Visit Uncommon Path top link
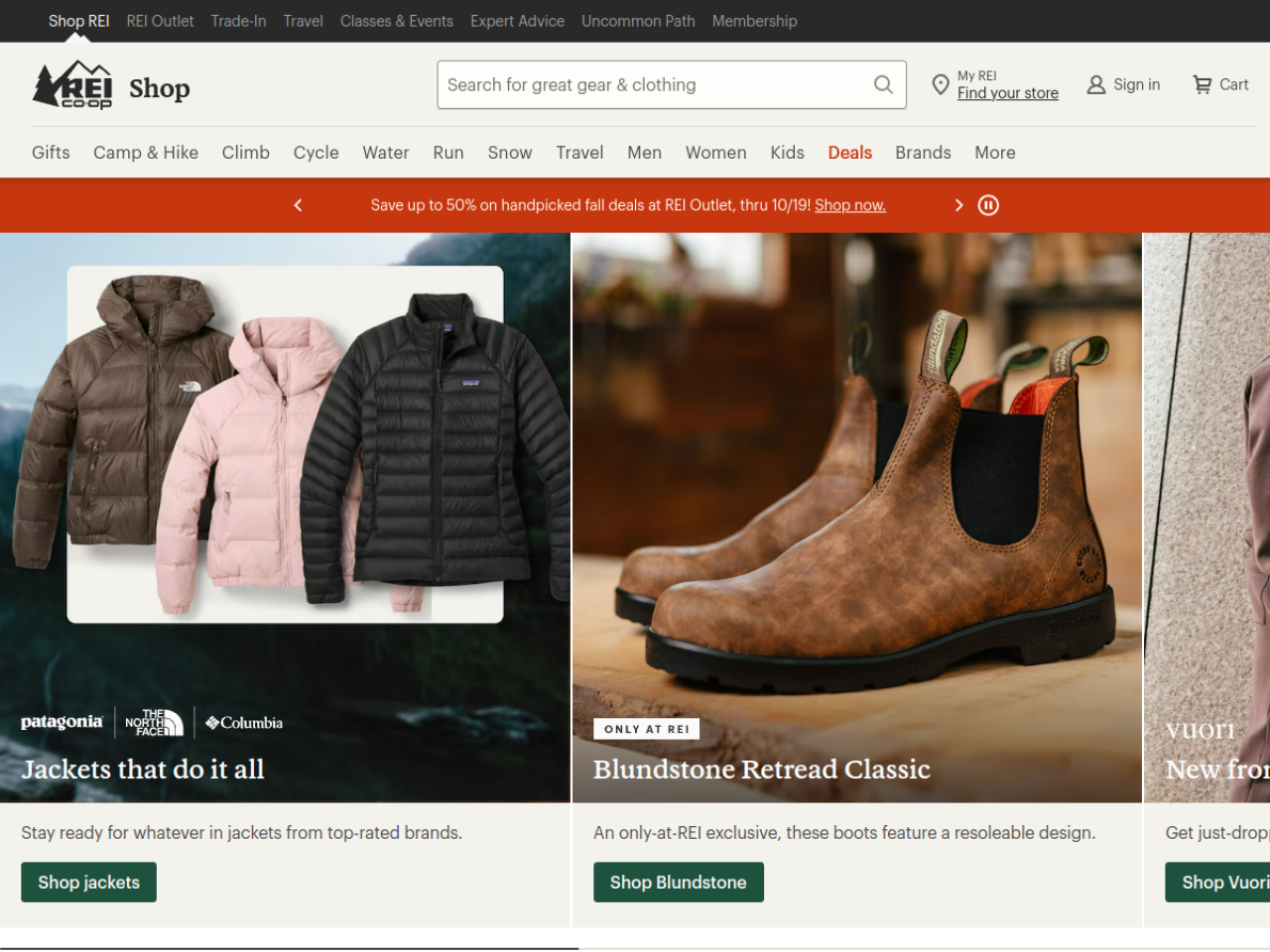Image resolution: width=1270 pixels, height=952 pixels. click(638, 21)
